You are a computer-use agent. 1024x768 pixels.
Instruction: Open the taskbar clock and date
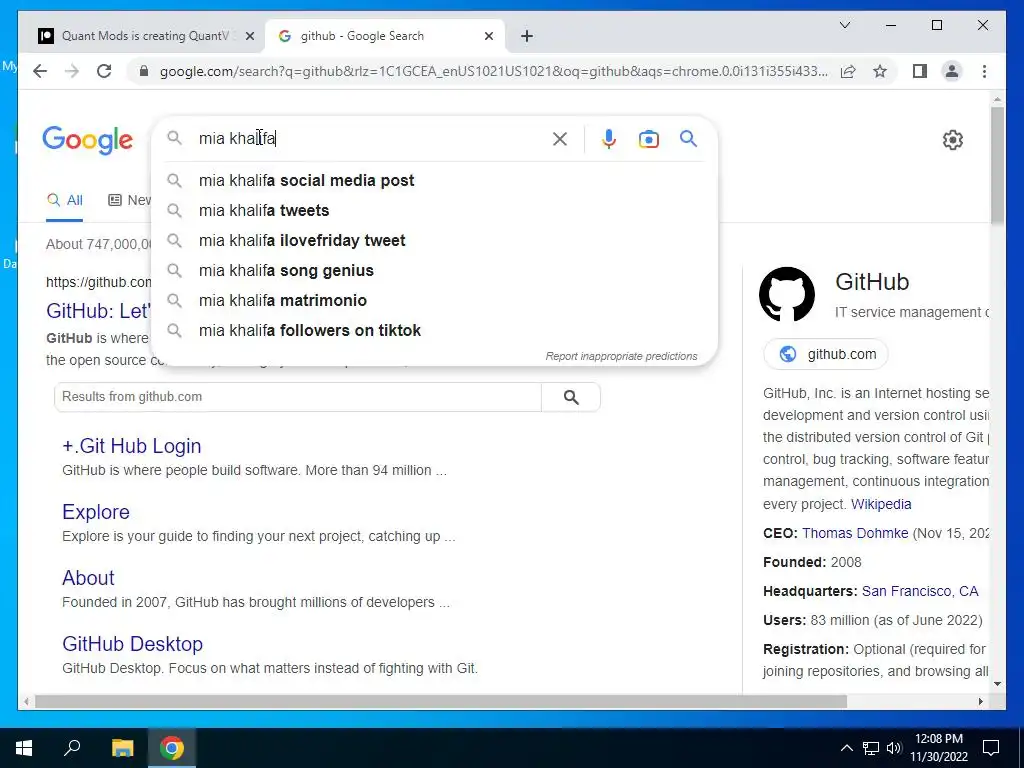pos(938,748)
